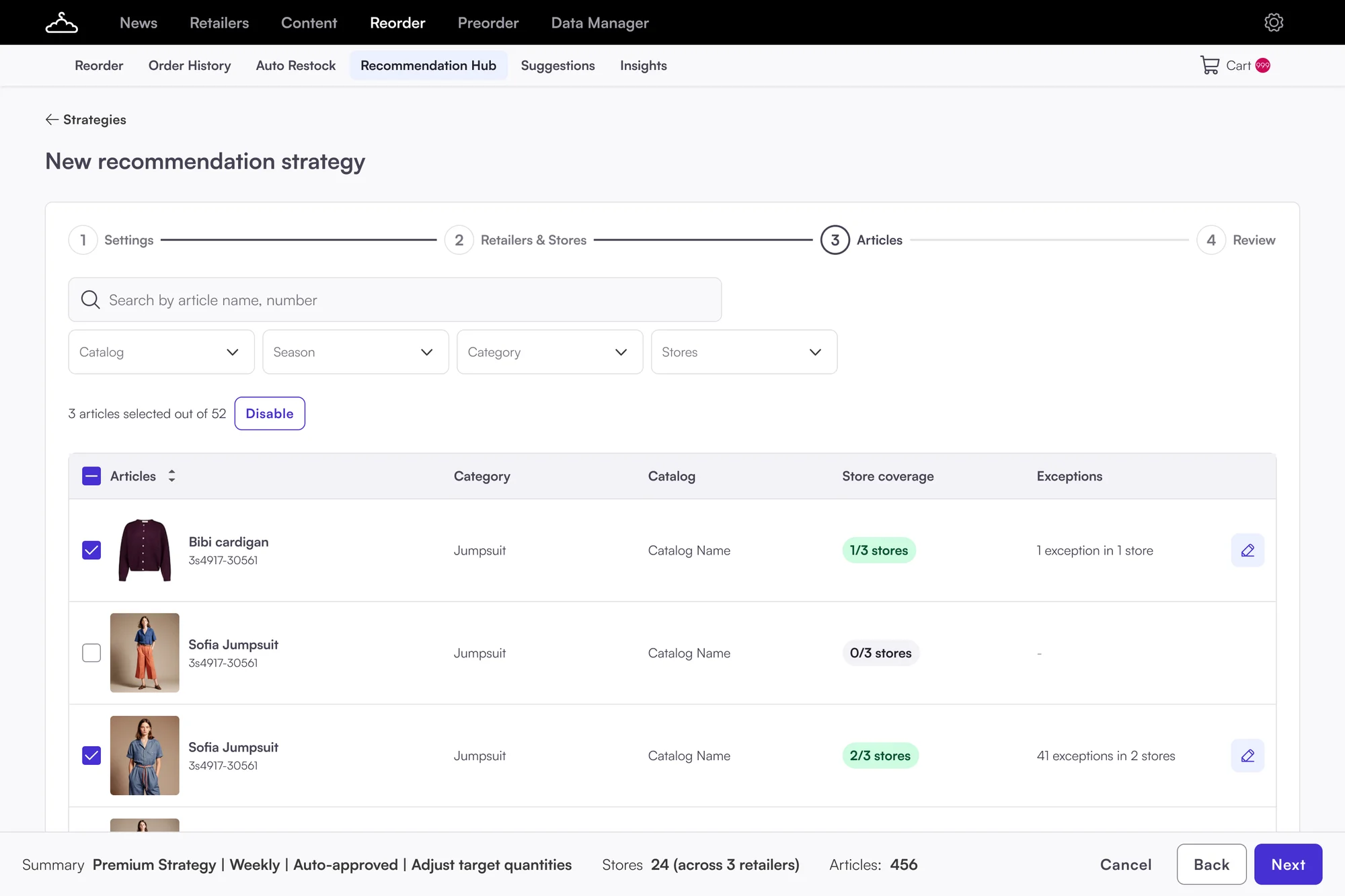Open the Preorder menu
The image size is (1345, 896).
(x=488, y=23)
